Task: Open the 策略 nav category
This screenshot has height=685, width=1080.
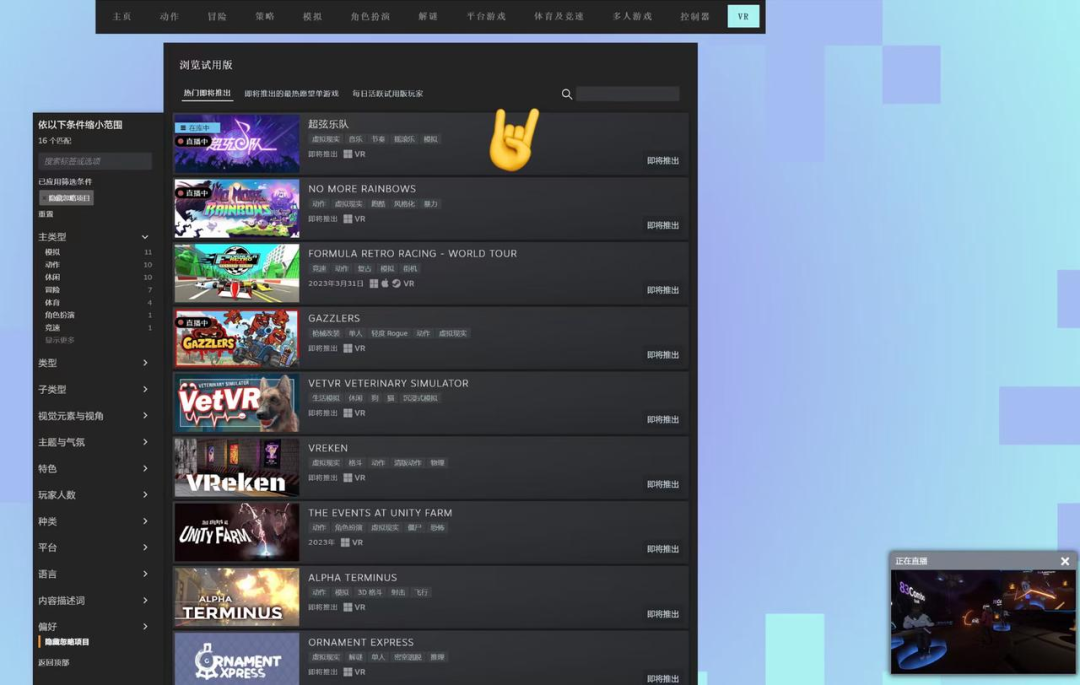Action: [264, 17]
